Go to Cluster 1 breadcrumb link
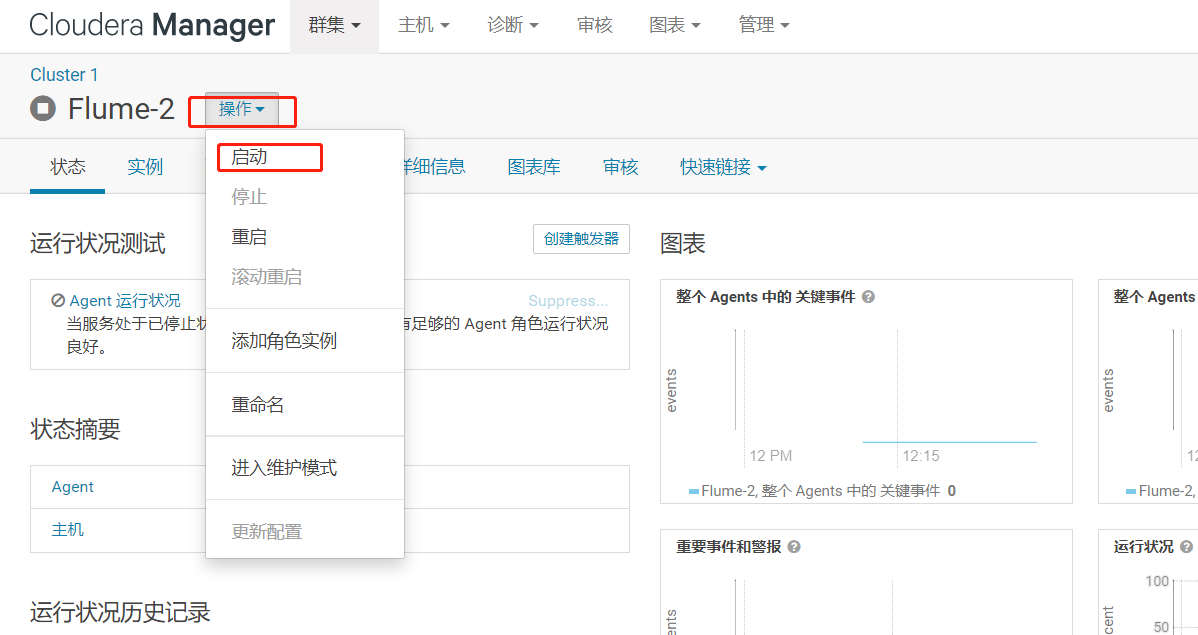The height and width of the screenshot is (635, 1198). tap(64, 75)
